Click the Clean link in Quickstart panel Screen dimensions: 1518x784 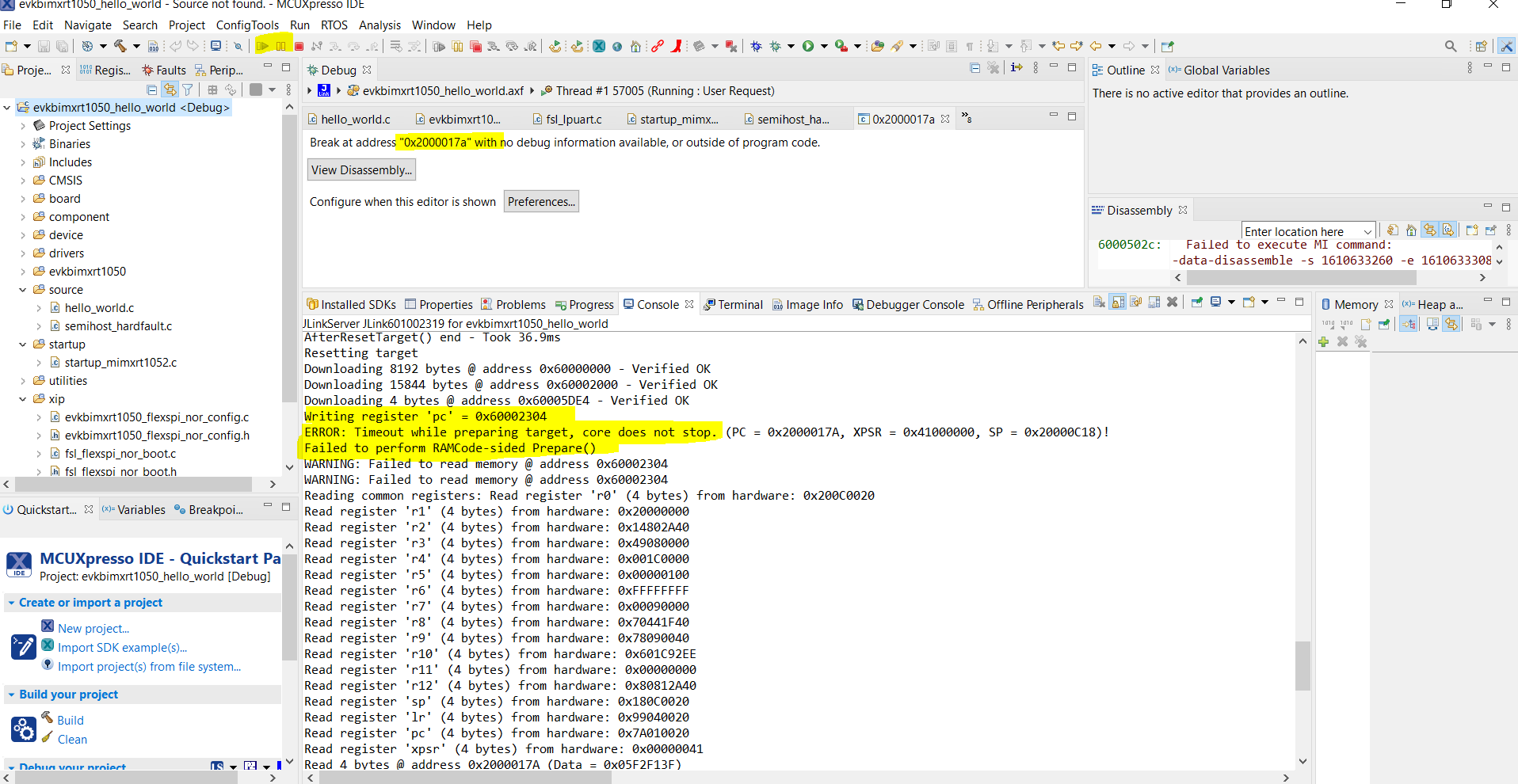pyautogui.click(x=71, y=739)
